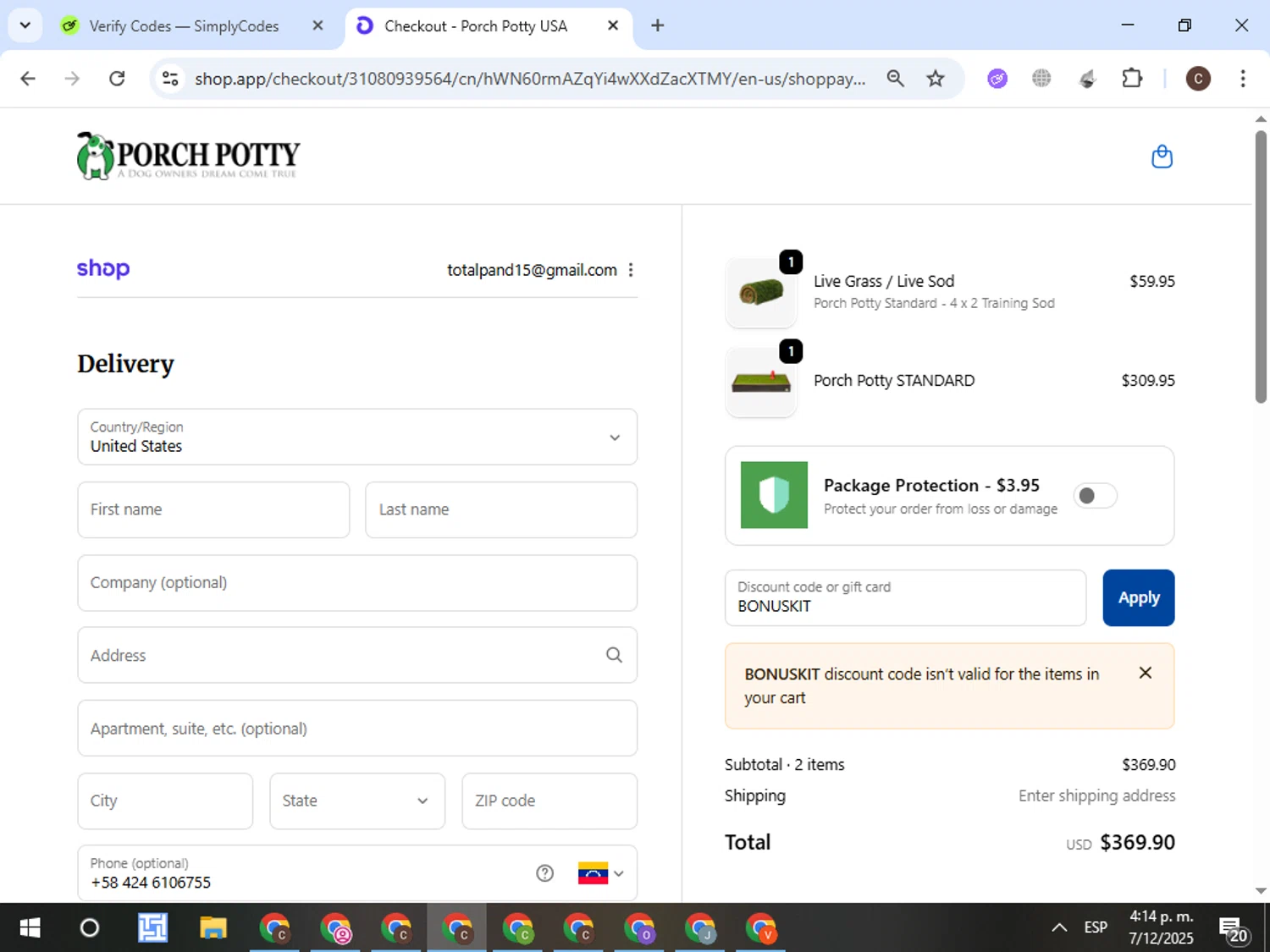Bookmark this page with star icon
This screenshot has width=1270, height=952.
[x=936, y=79]
